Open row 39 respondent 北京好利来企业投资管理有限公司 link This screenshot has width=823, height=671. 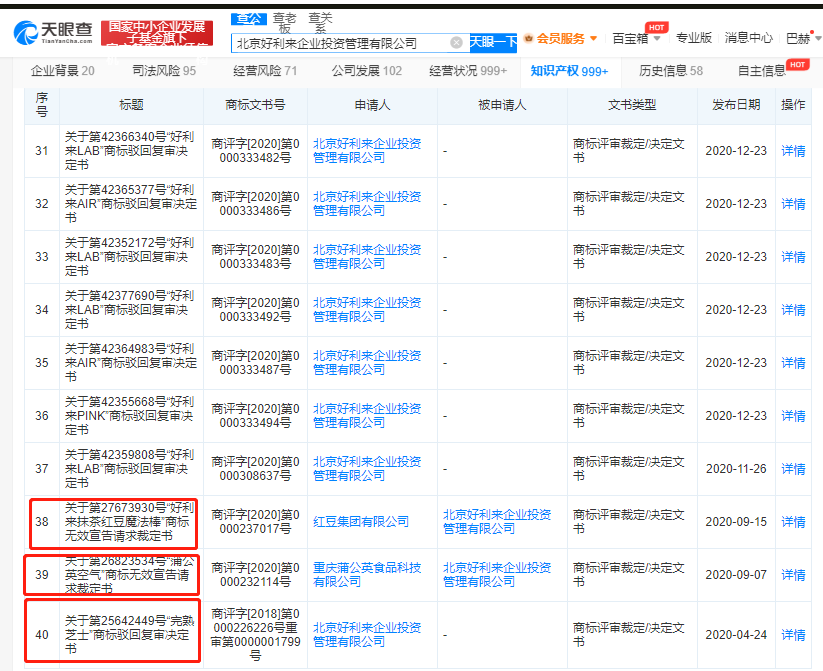(x=497, y=575)
